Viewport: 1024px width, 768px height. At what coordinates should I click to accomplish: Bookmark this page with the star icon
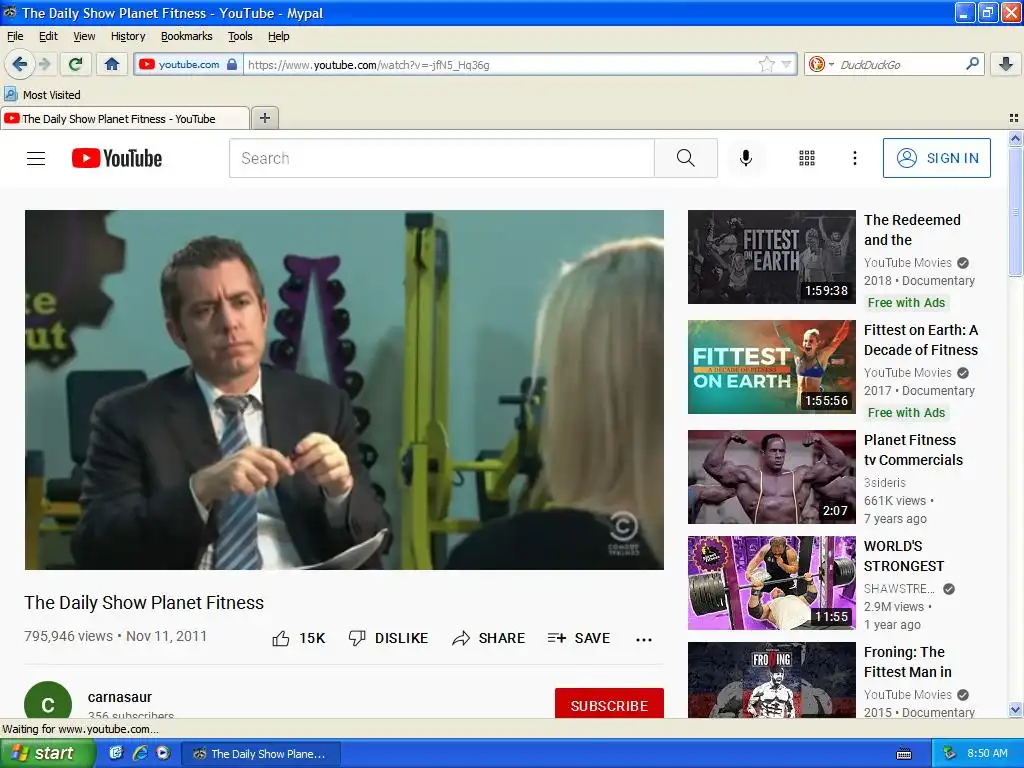pyautogui.click(x=766, y=64)
